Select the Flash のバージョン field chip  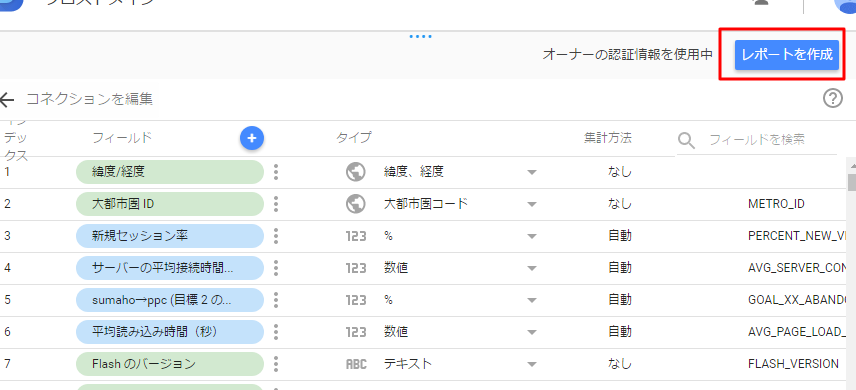(x=170, y=364)
